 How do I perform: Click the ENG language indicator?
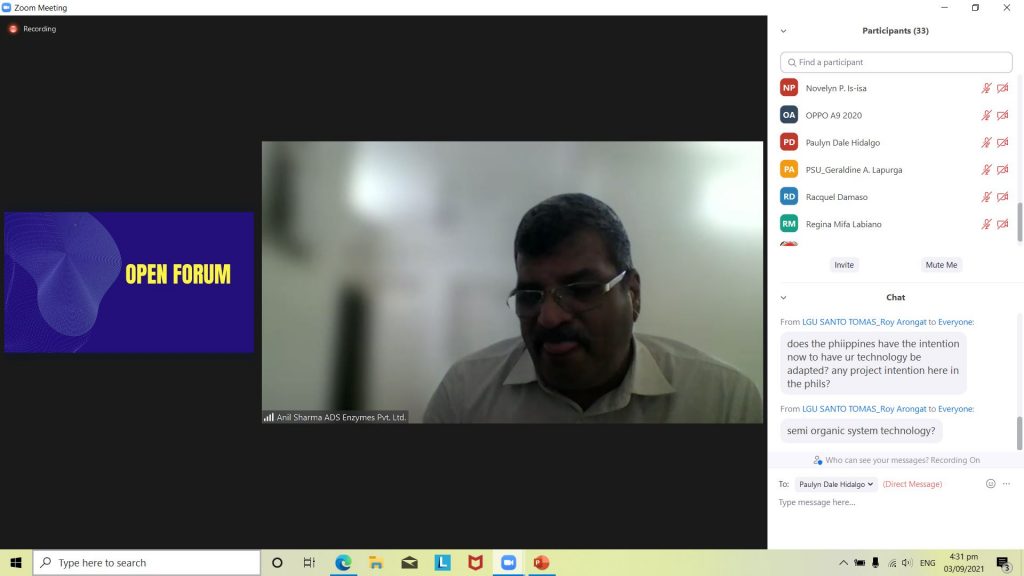927,563
